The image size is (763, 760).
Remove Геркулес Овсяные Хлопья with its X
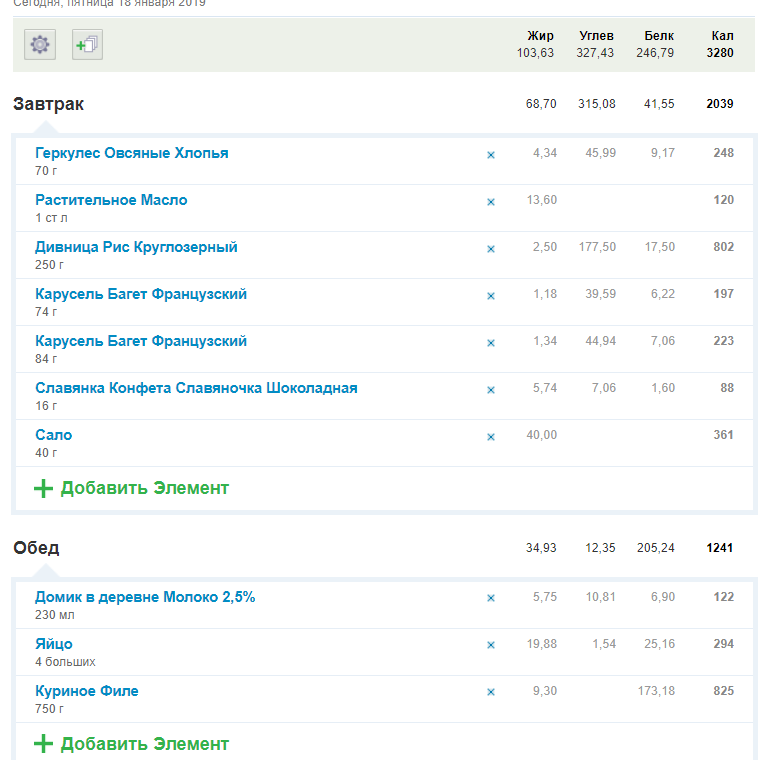coord(490,155)
